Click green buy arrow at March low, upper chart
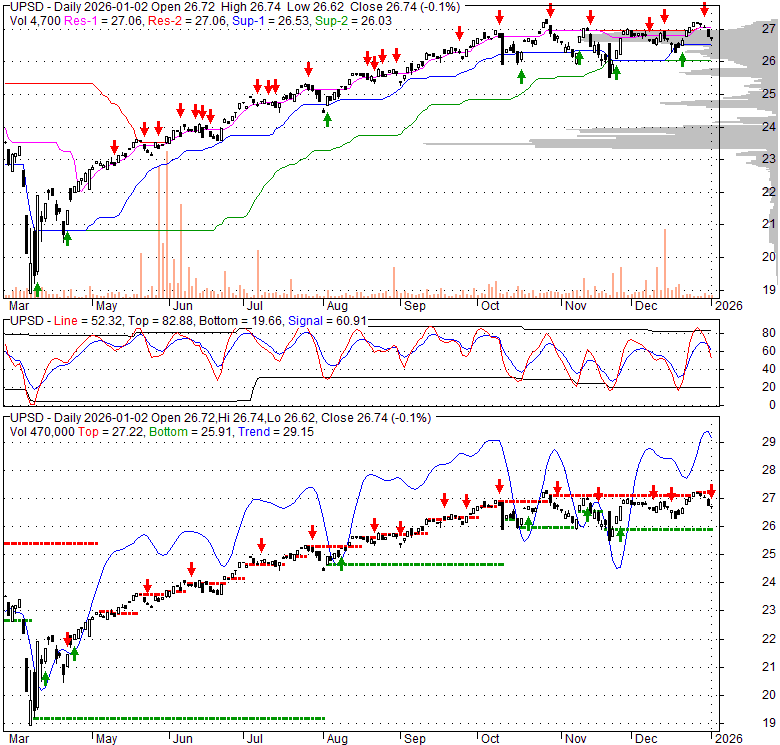Viewport: 780px width, 745px height. (x=37, y=289)
